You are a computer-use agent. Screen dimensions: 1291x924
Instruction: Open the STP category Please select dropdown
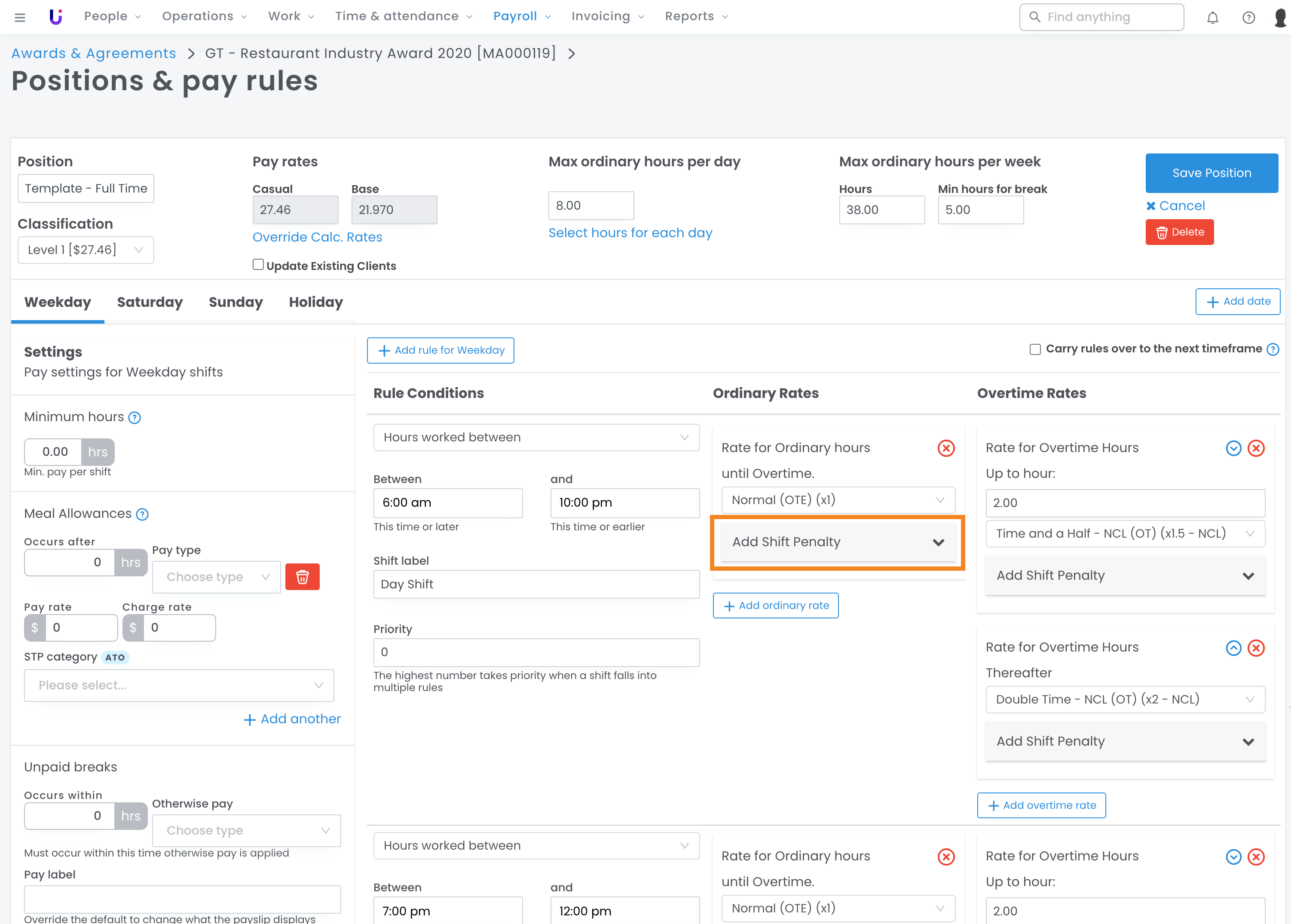click(x=179, y=685)
